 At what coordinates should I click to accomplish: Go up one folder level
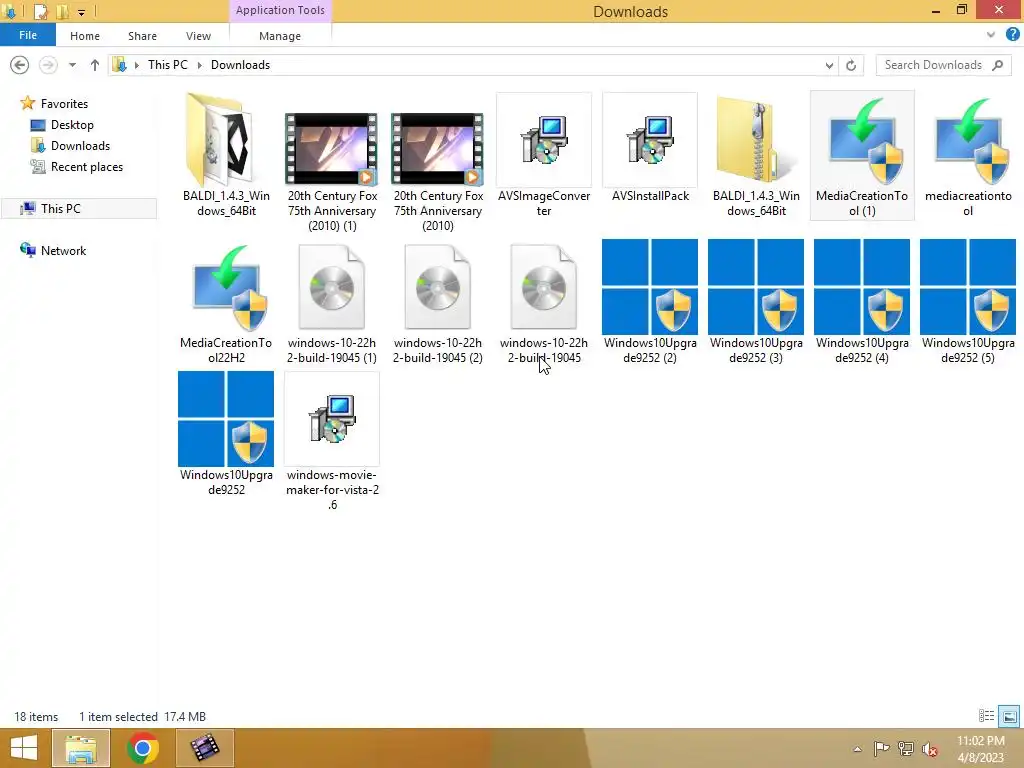[x=95, y=65]
